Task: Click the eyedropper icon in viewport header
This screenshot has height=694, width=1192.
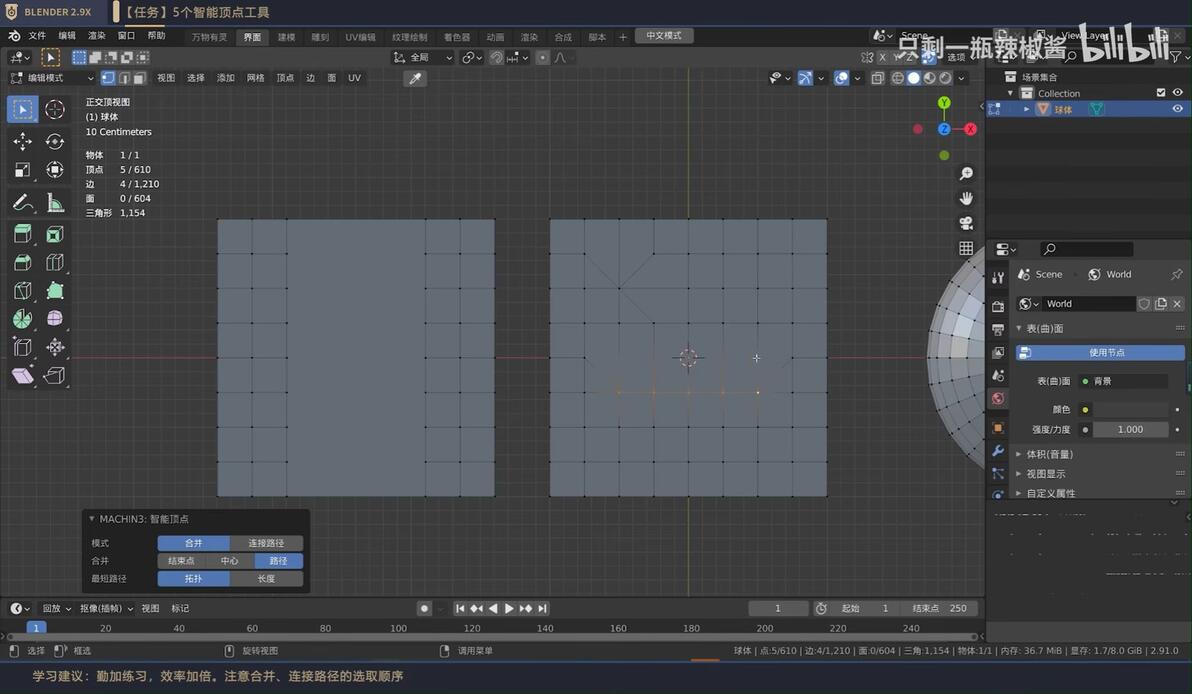Action: (x=415, y=78)
